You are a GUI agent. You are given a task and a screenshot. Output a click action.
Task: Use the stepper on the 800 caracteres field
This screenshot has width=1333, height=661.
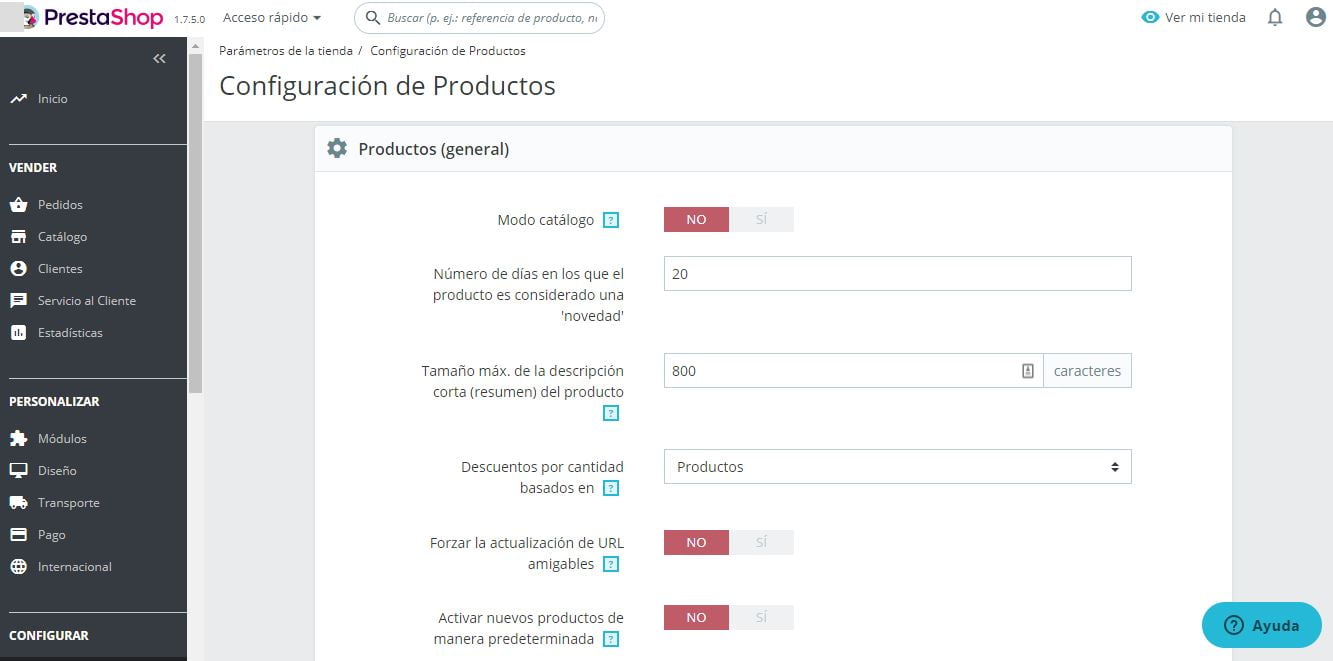(x=1027, y=370)
